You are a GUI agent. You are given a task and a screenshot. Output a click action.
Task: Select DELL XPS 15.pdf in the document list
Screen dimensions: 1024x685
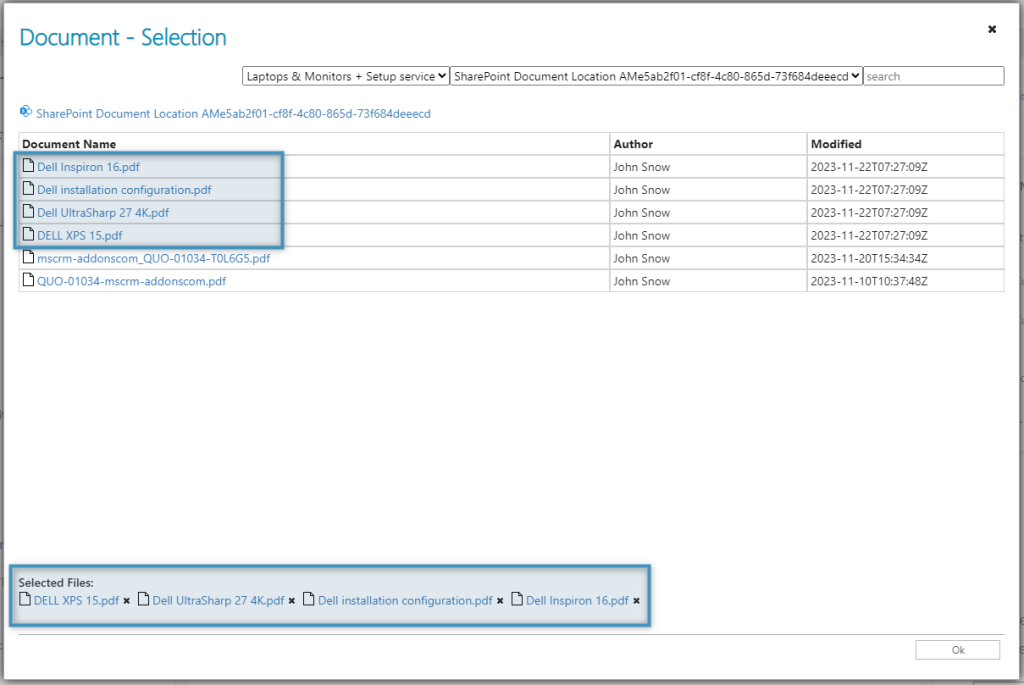80,236
